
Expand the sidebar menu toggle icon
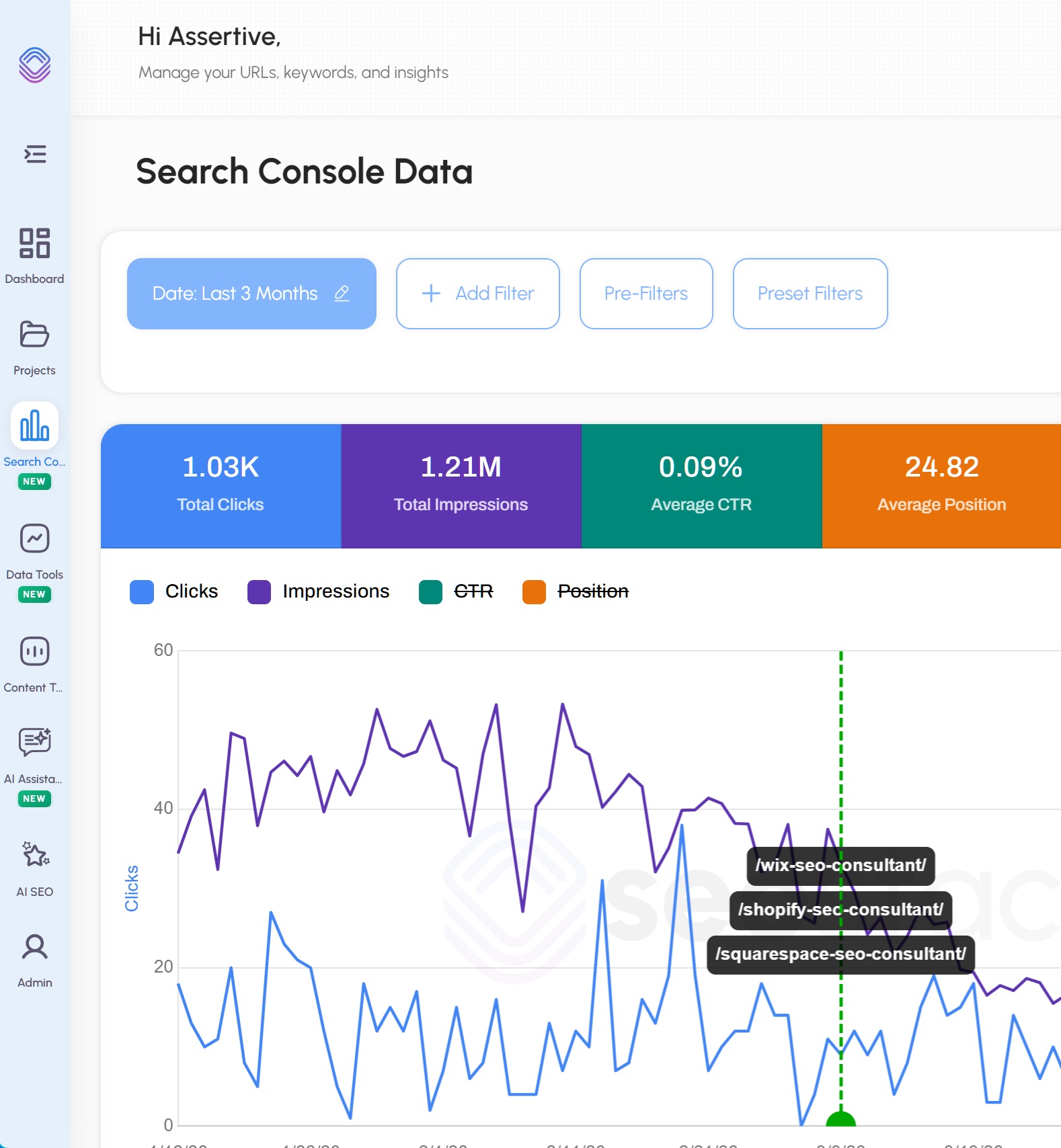35,154
